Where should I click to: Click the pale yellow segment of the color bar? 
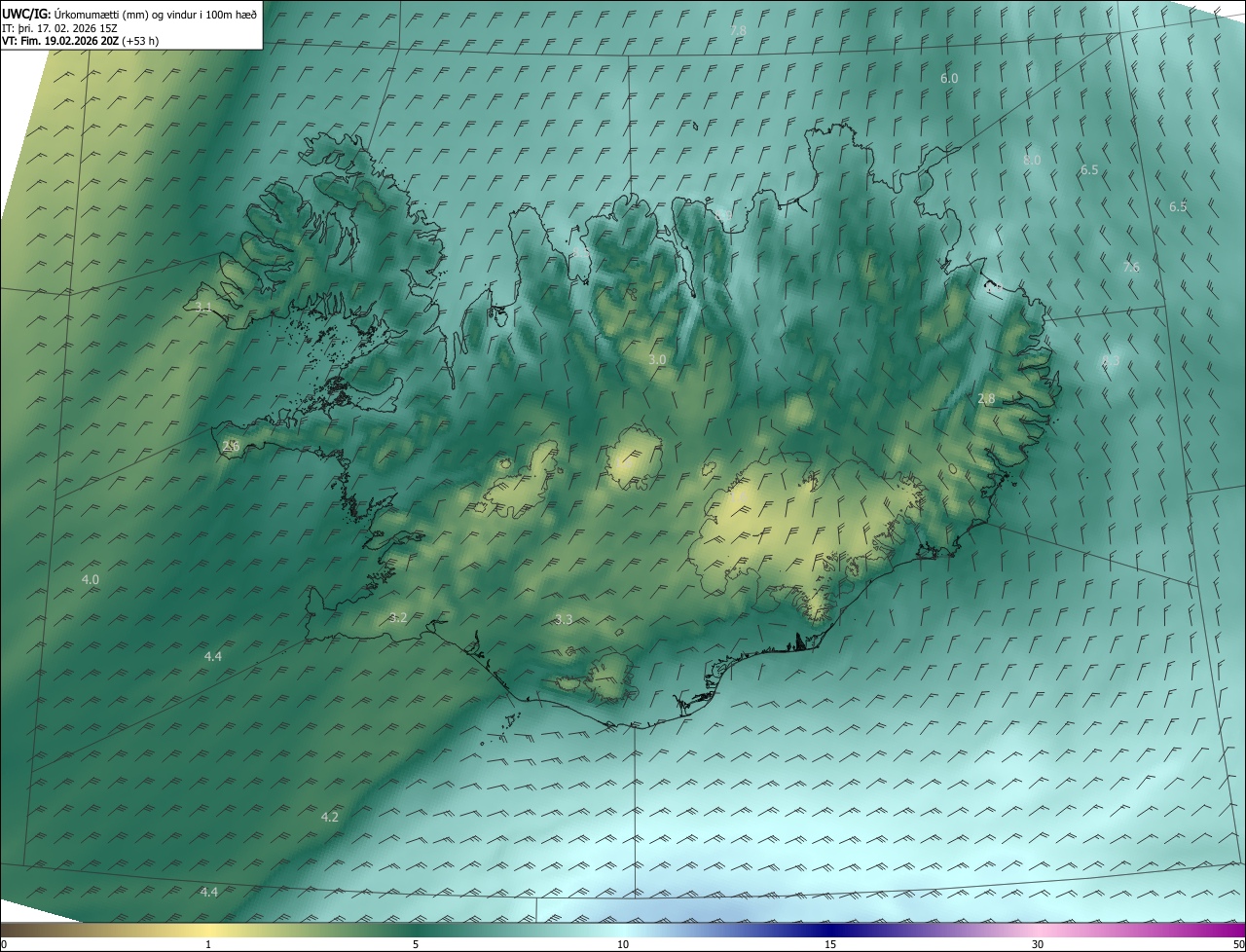click(x=208, y=930)
